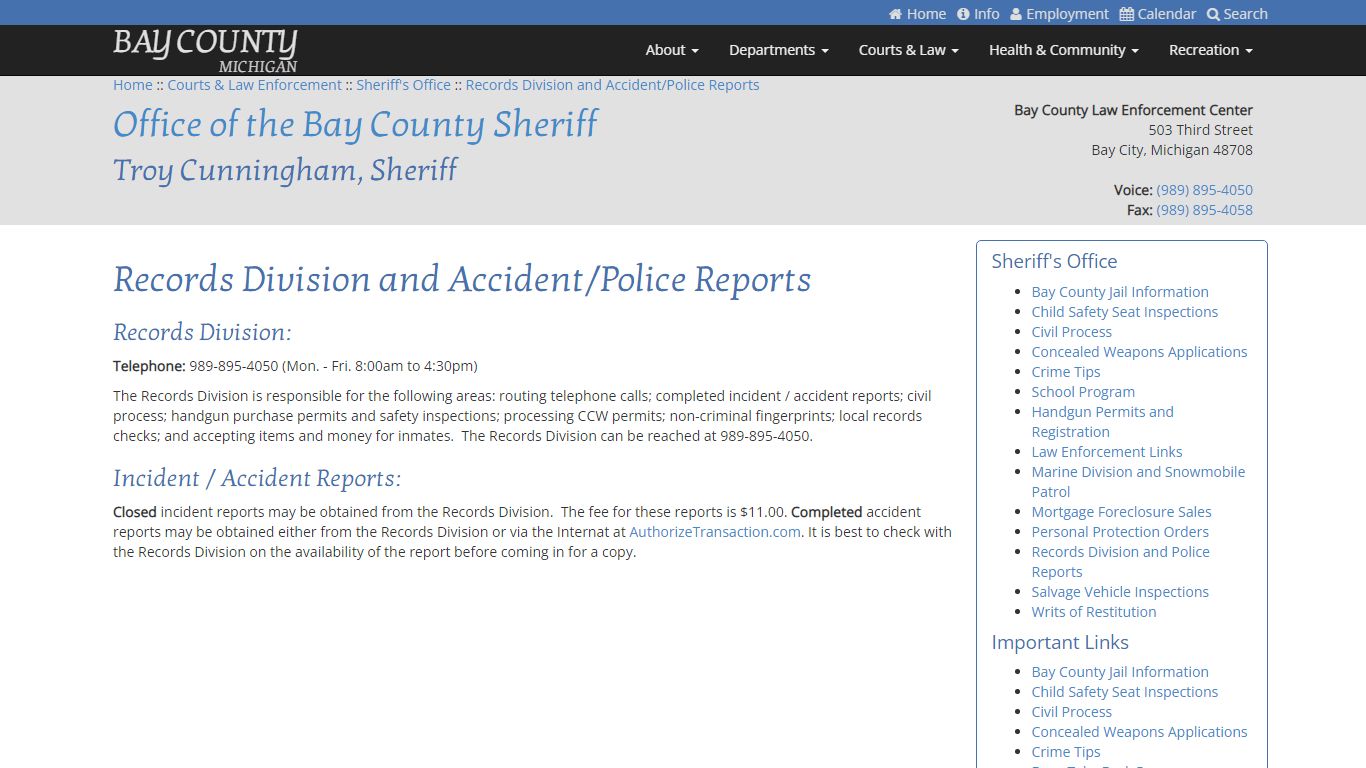The height and width of the screenshot is (768, 1366).
Task: Open the School Program link
Action: pos(1083,392)
